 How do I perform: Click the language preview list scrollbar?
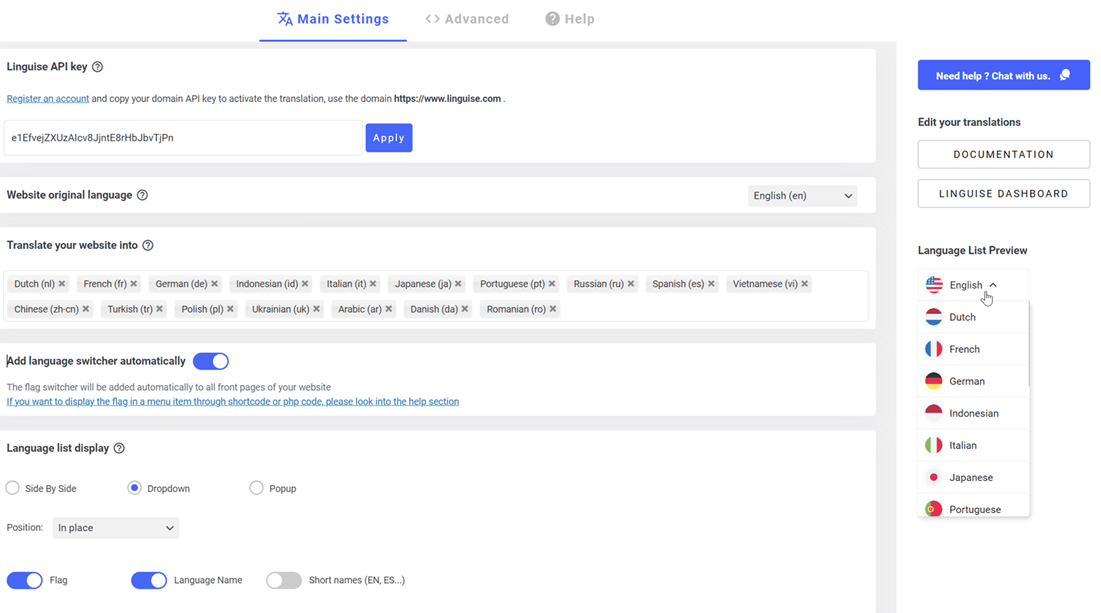click(1029, 344)
